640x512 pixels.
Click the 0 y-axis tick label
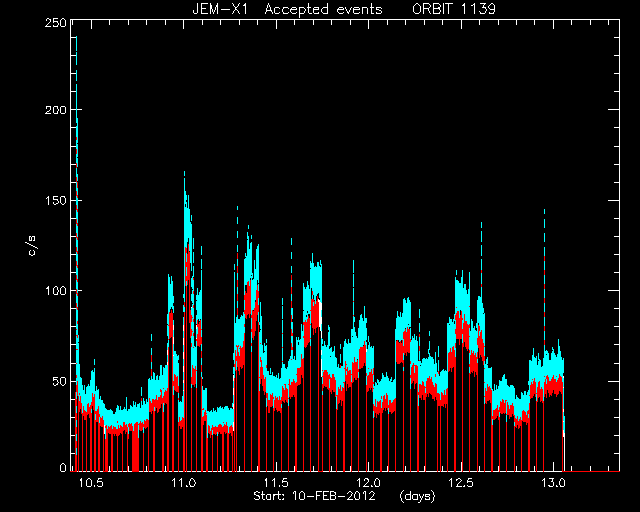pos(63,468)
